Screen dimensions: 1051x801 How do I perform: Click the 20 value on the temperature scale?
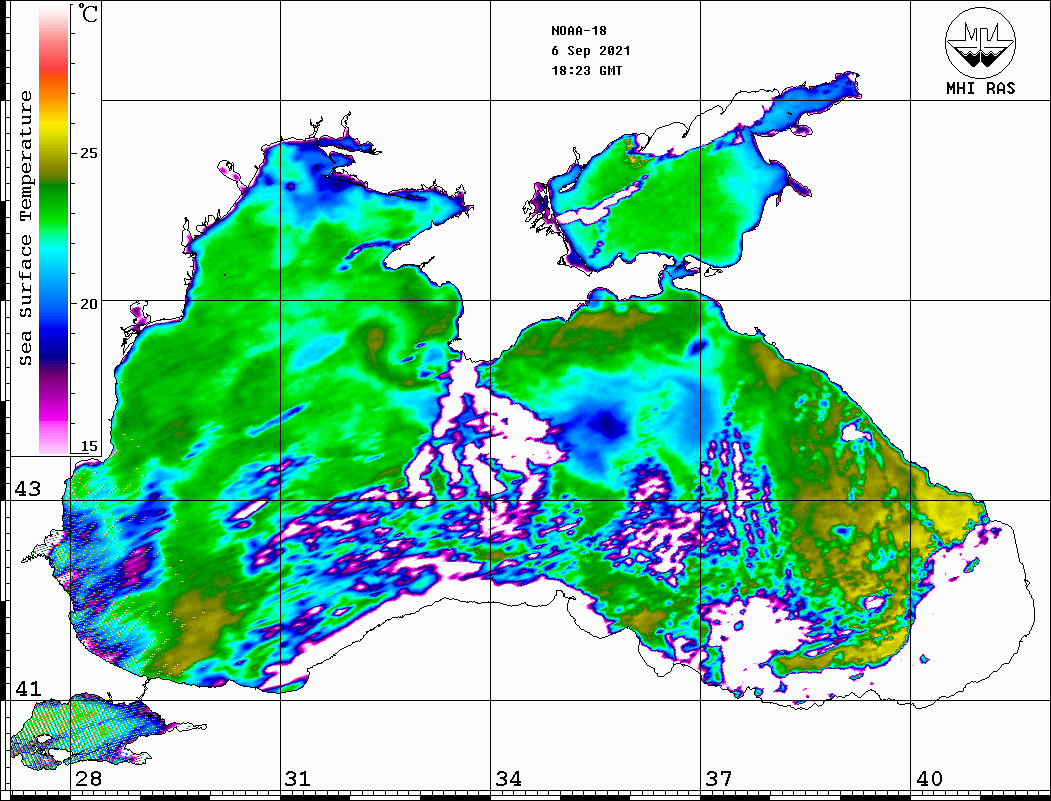88,304
